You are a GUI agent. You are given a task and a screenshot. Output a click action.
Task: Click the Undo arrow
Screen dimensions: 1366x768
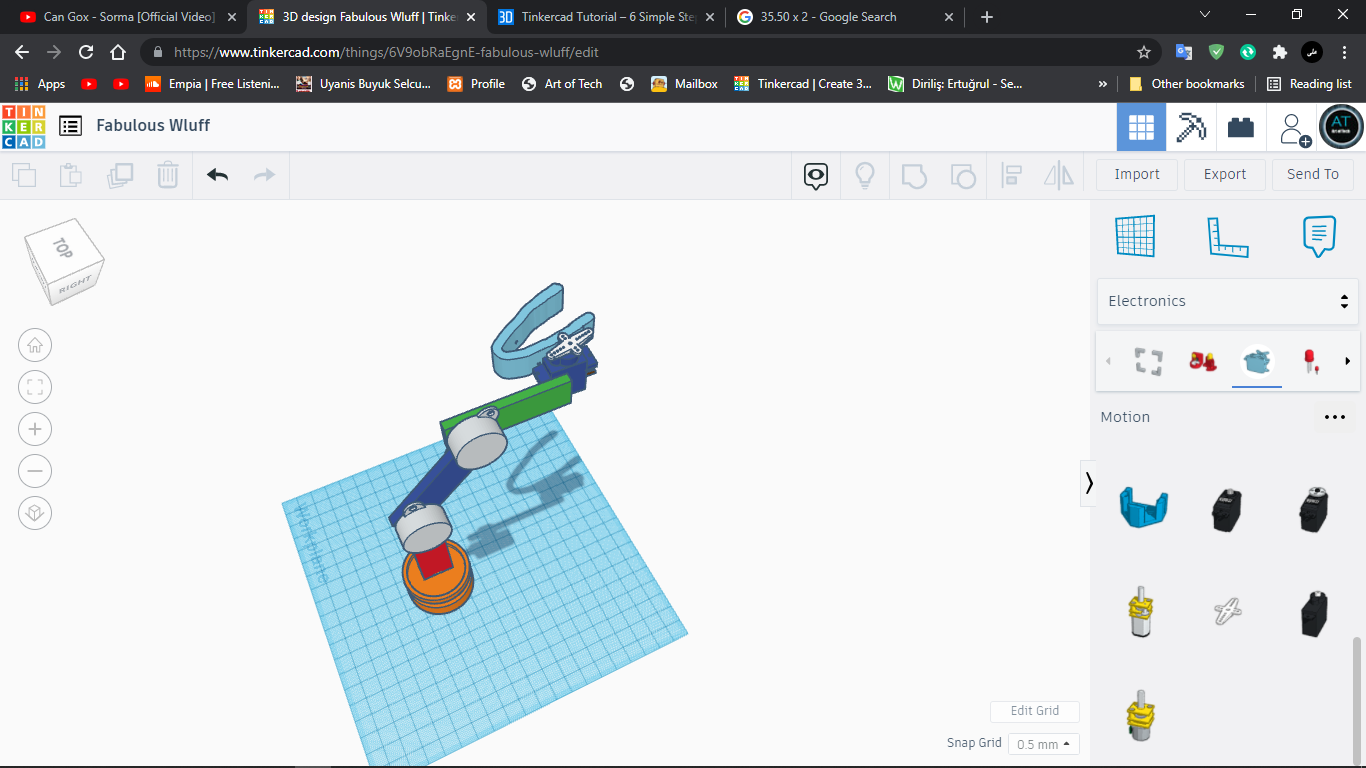pos(217,175)
